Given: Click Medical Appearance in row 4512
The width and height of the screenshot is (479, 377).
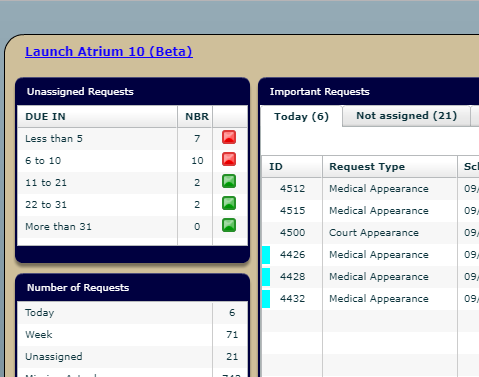Looking at the screenshot, I should [x=379, y=189].
